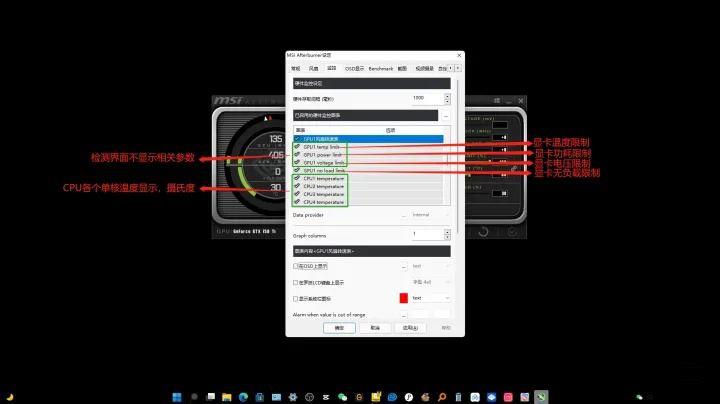Click the Afterburner reset circular-arrow icon
This screenshot has height=404, width=720.
(483, 232)
